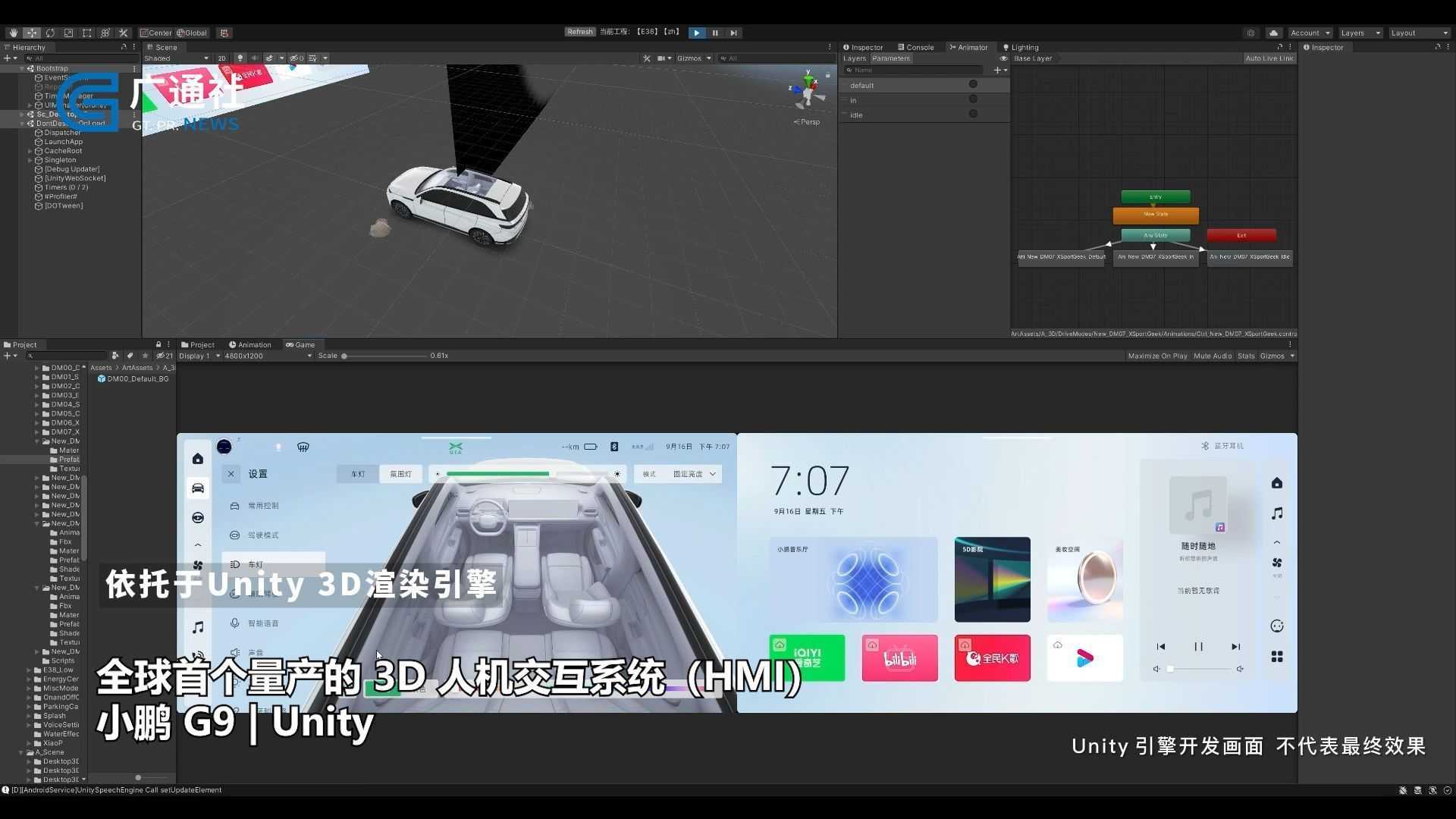Select the Rotate tool in the toolbar

[50, 33]
